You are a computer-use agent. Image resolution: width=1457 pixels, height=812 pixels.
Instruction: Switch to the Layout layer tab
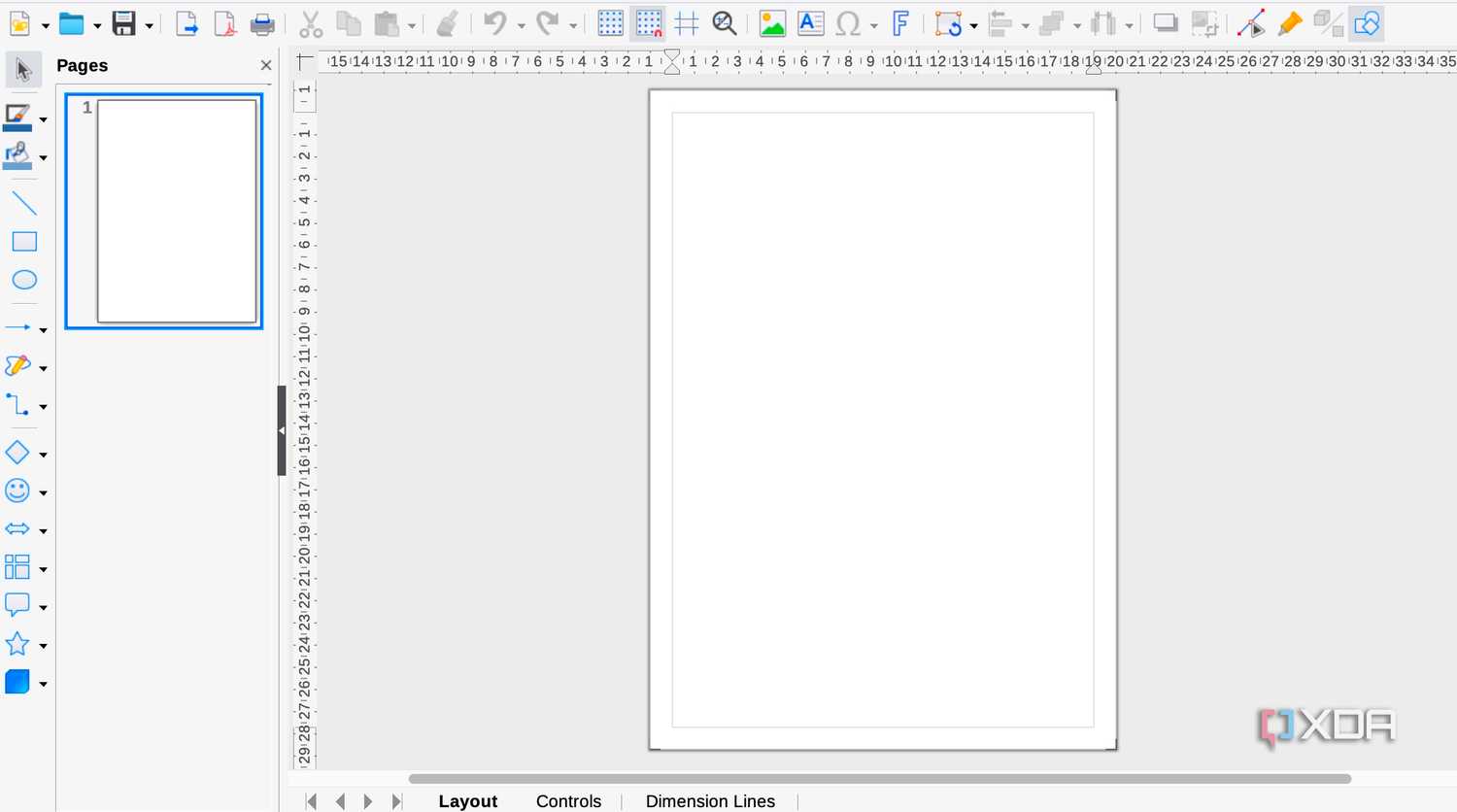tap(468, 801)
